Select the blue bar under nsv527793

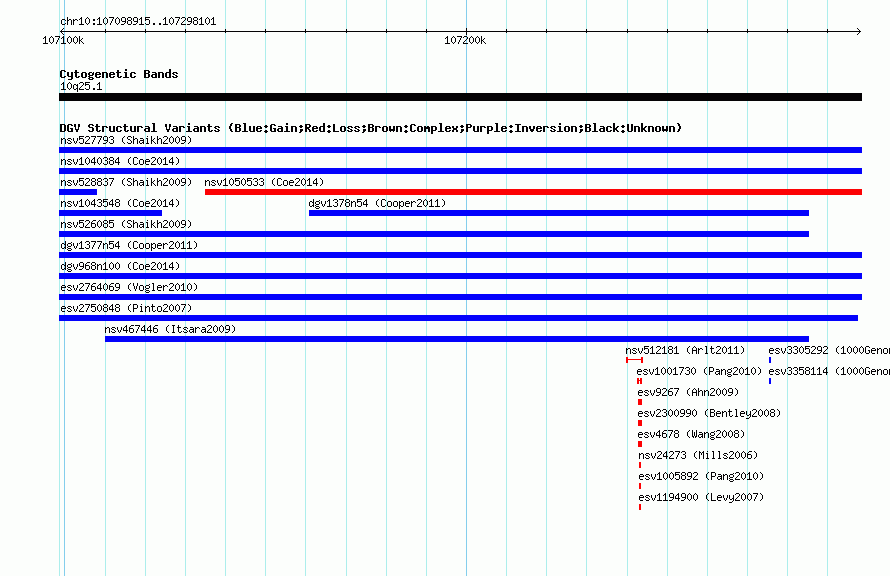[460, 150]
